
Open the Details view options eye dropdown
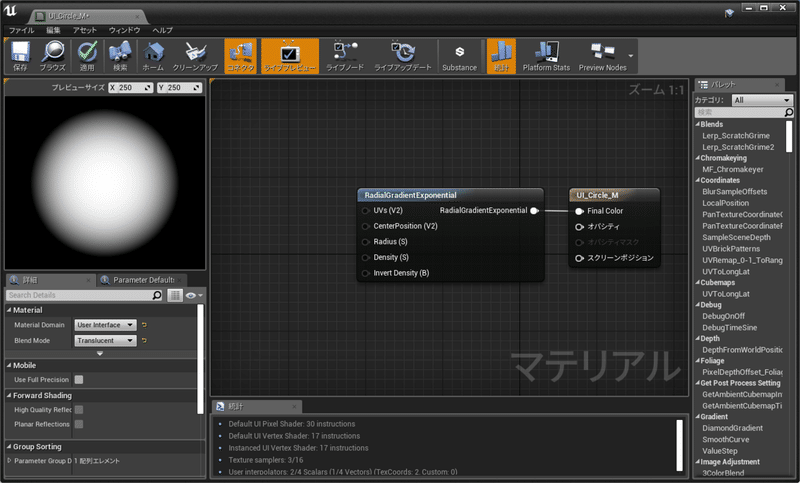[194, 295]
